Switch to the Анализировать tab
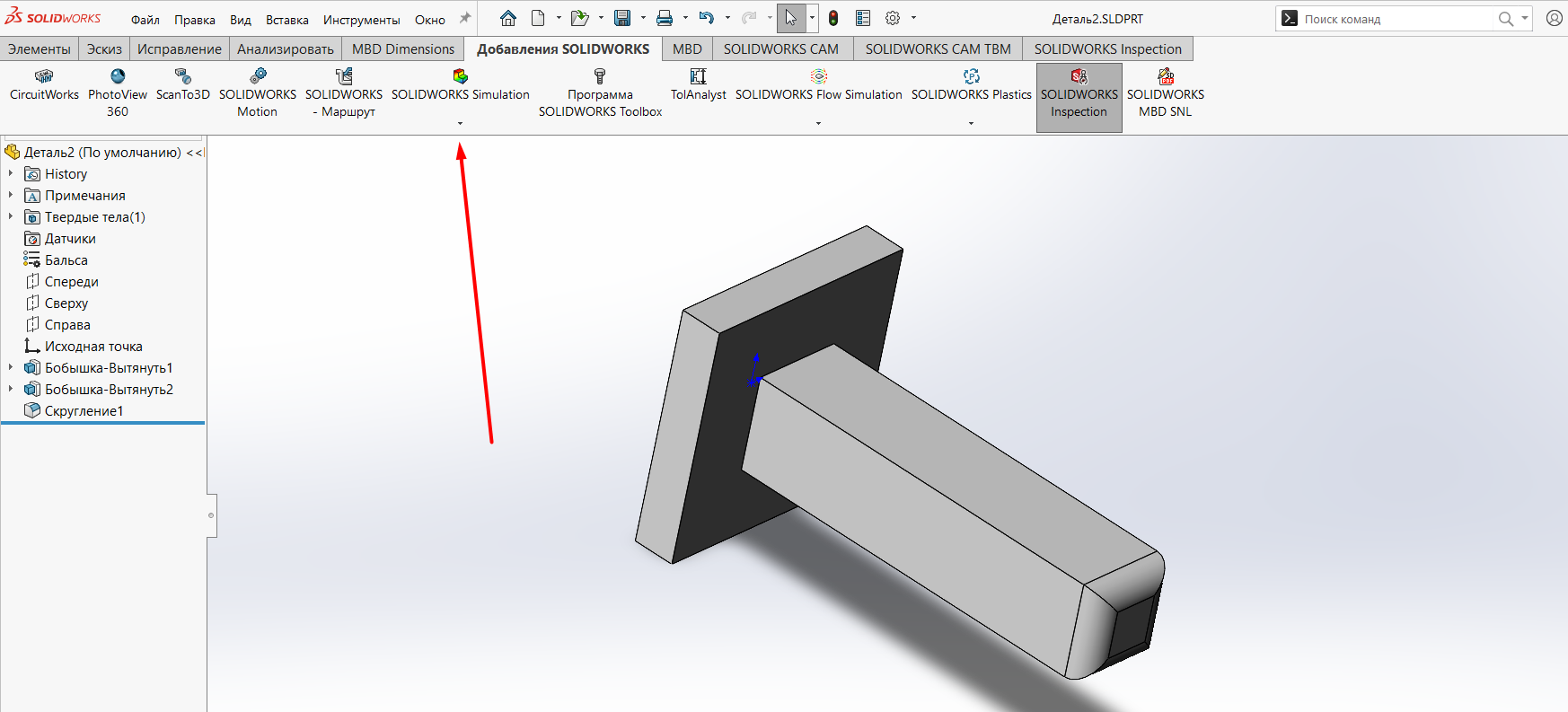 286,49
